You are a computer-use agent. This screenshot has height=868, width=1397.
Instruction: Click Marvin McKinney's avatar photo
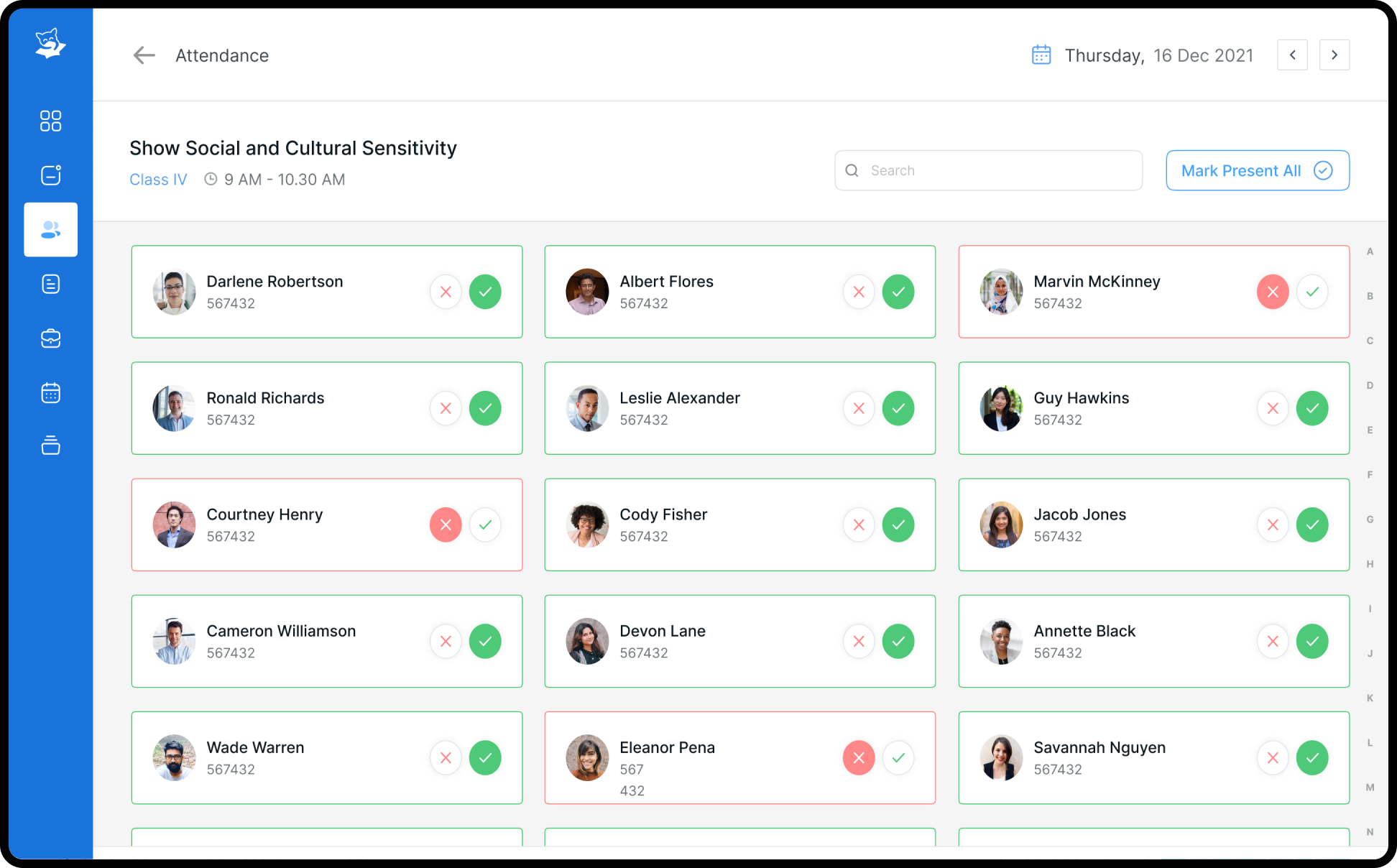1001,292
